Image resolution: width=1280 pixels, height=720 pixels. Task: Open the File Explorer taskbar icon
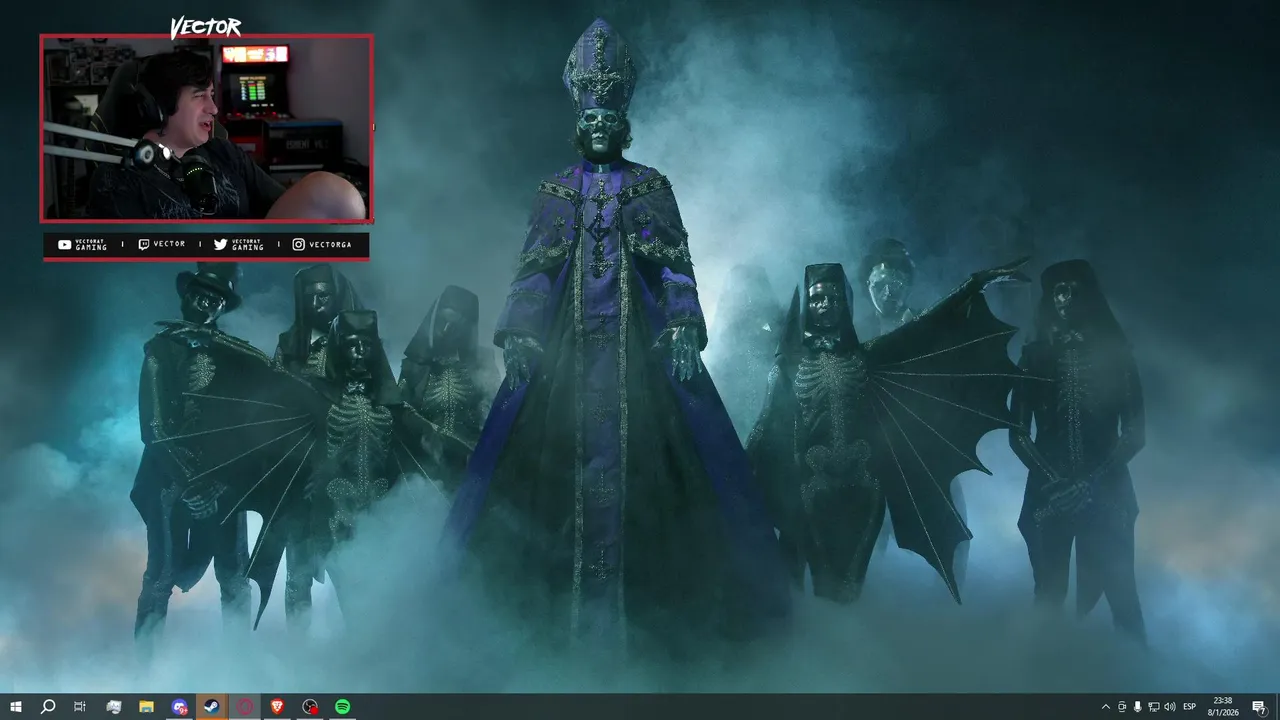146,706
